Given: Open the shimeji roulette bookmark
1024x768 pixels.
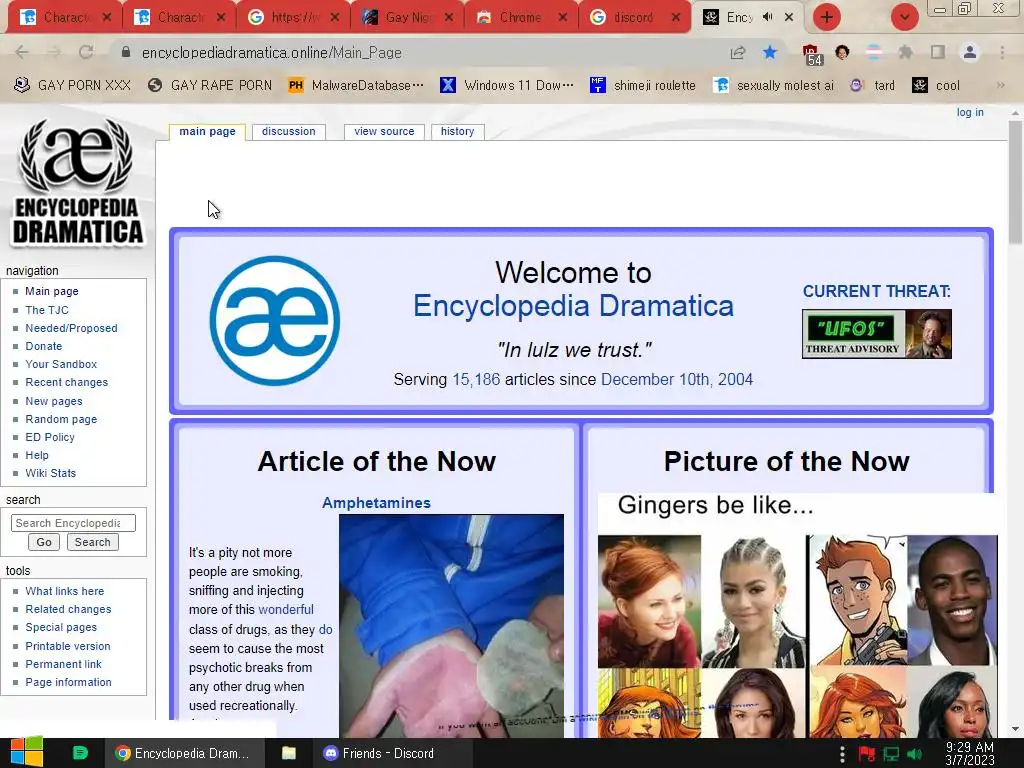Looking at the screenshot, I should click(x=643, y=85).
